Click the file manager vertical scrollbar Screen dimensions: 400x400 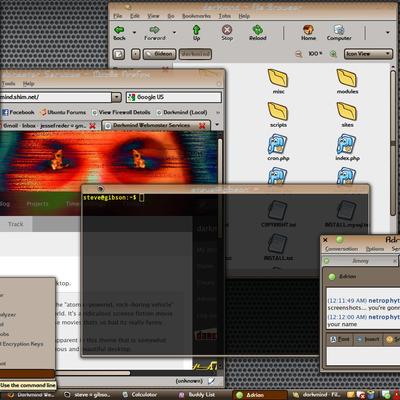(393, 143)
